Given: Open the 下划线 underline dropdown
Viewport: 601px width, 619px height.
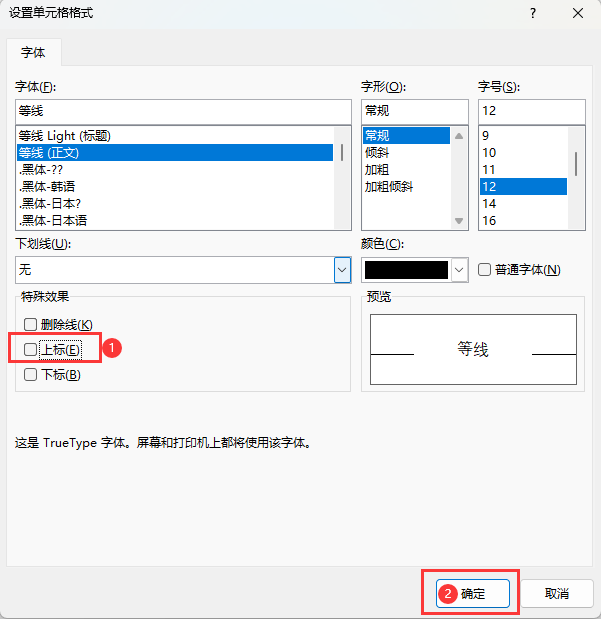Looking at the screenshot, I should pyautogui.click(x=342, y=270).
